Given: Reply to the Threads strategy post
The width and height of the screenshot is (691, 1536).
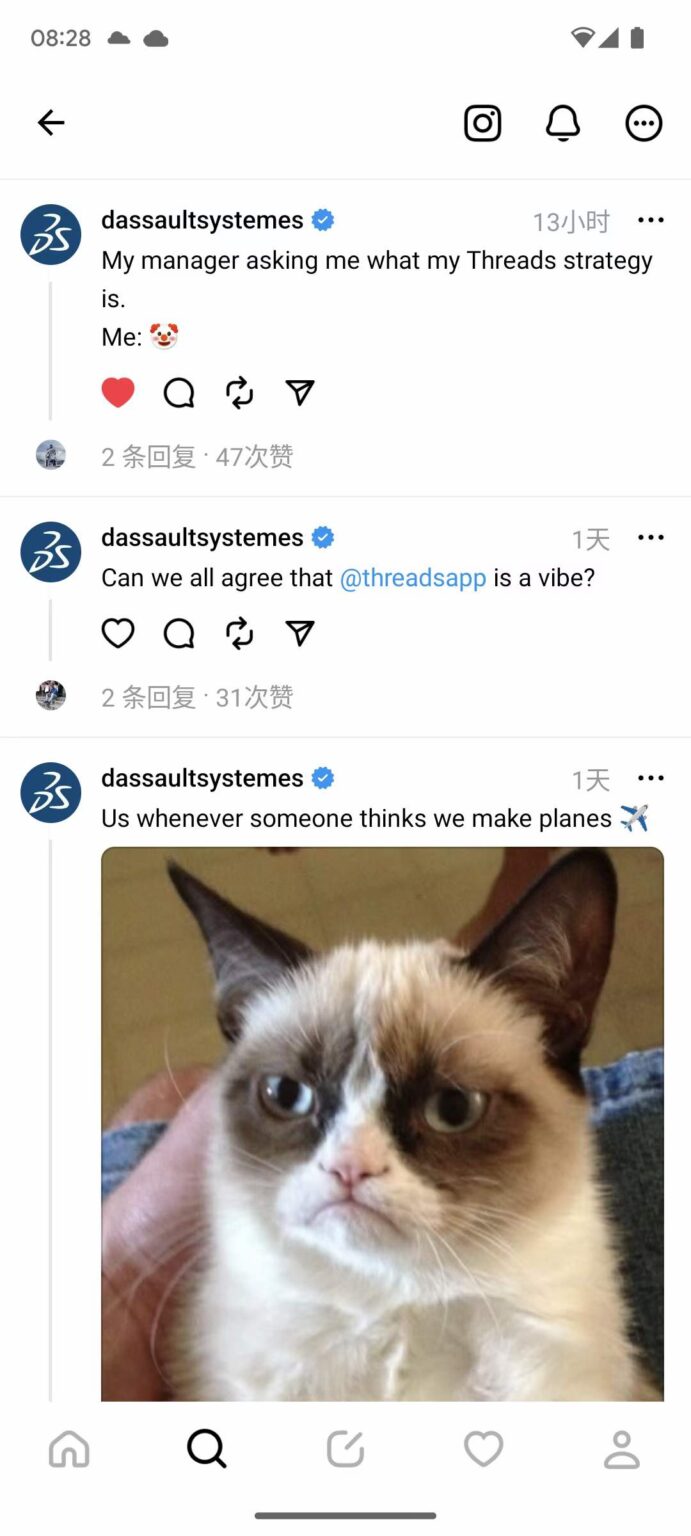Looking at the screenshot, I should coord(179,393).
